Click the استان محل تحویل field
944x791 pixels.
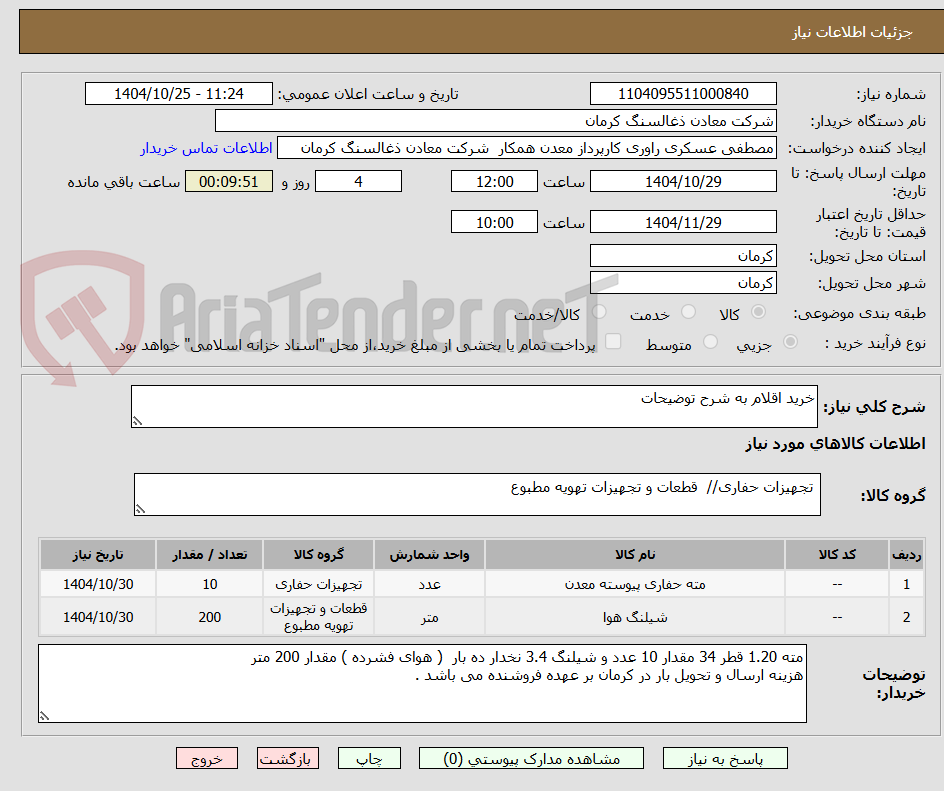click(x=683, y=256)
